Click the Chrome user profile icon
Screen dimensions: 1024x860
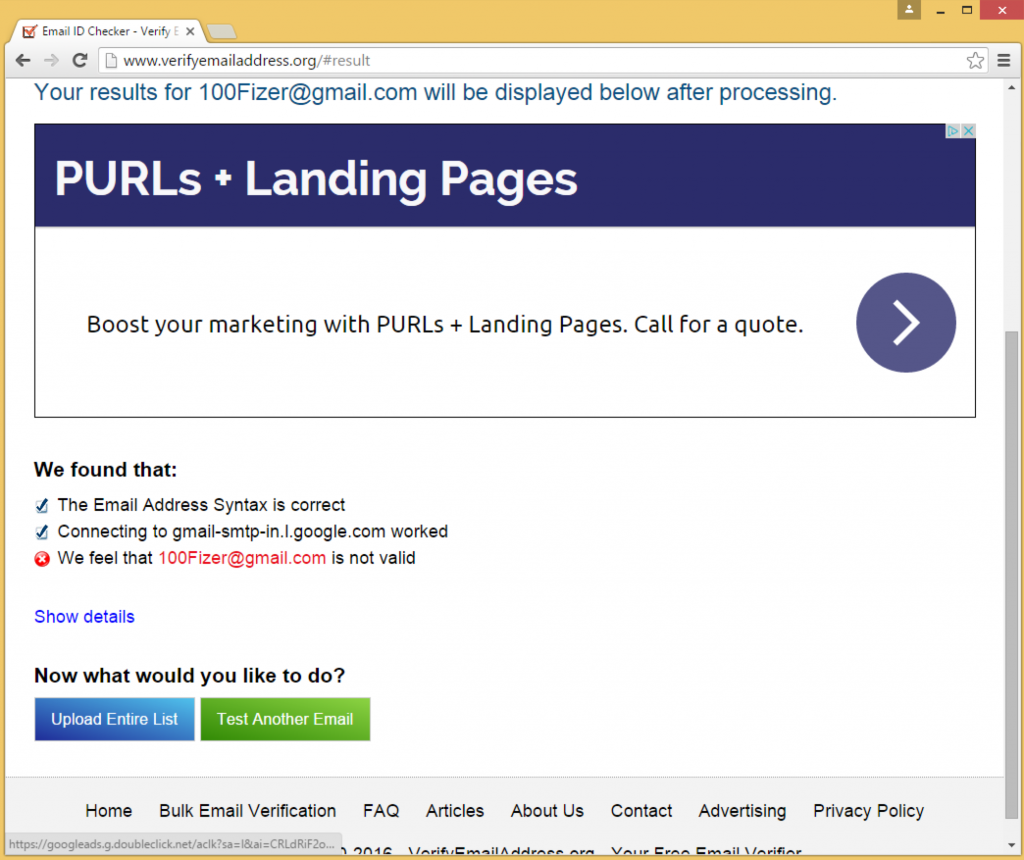click(909, 10)
